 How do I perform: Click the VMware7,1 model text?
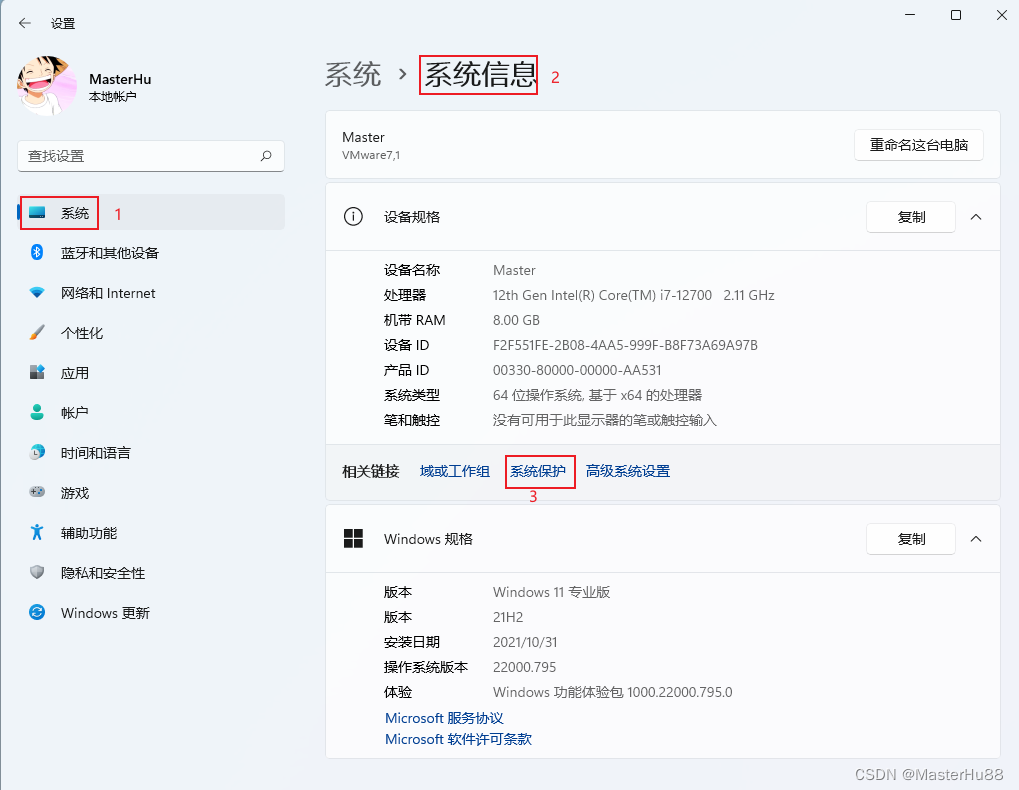click(x=371, y=155)
